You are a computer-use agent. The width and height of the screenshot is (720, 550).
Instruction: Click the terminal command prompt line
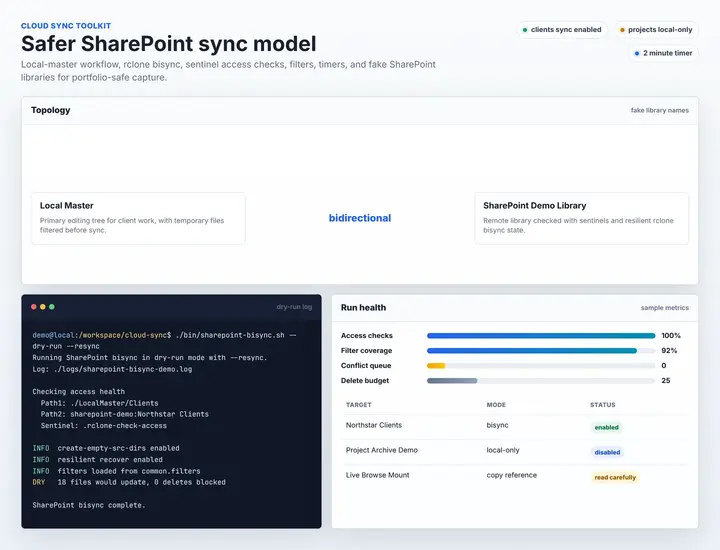tap(164, 341)
